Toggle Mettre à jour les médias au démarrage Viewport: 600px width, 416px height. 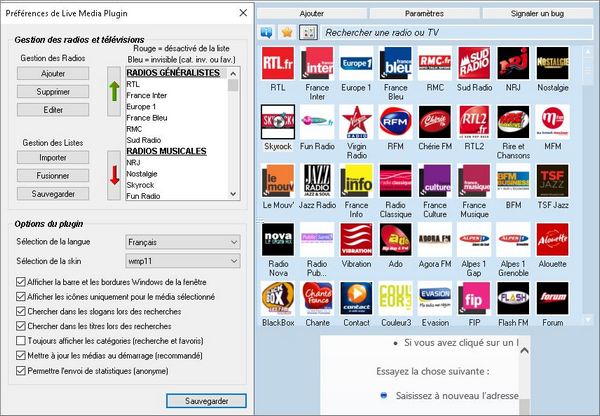(21, 356)
